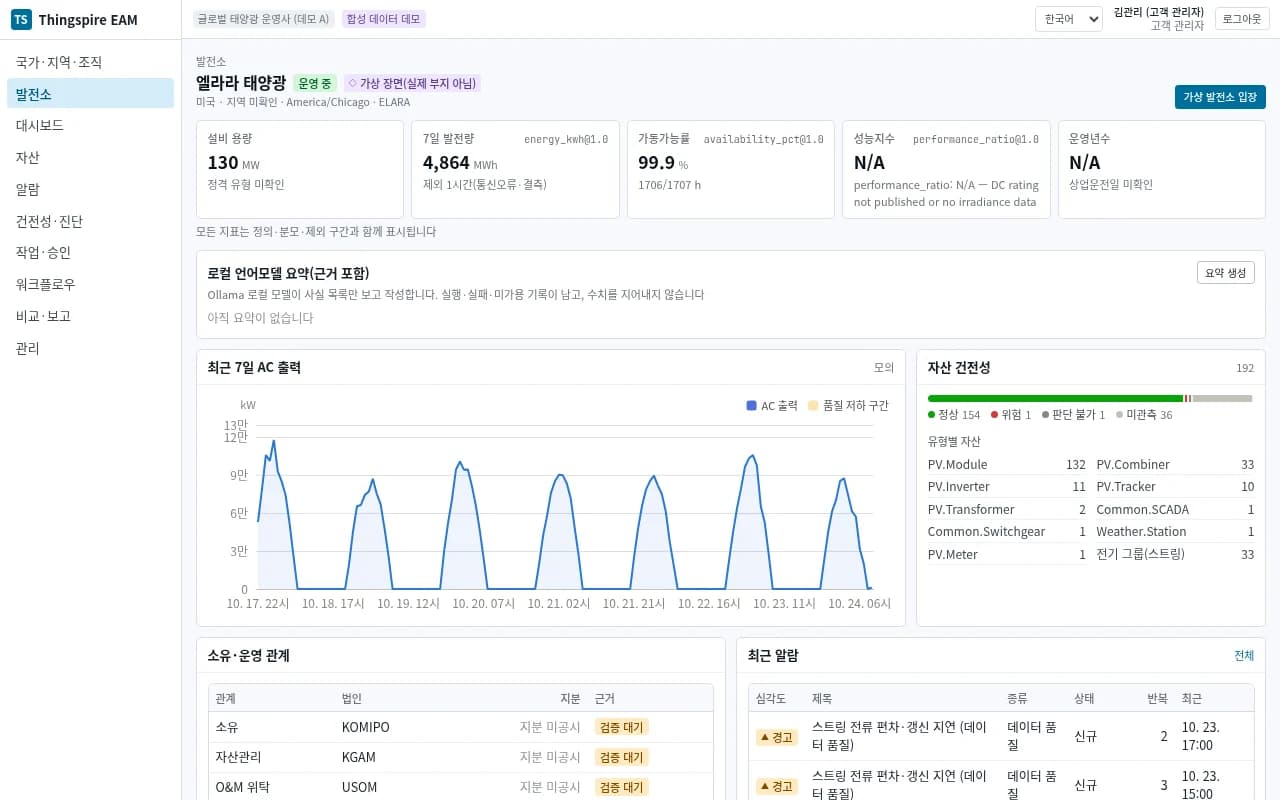Click the 가상 장면(실제 부지 아님) badge
Image resolution: width=1280 pixels, height=800 pixels.
[412, 84]
